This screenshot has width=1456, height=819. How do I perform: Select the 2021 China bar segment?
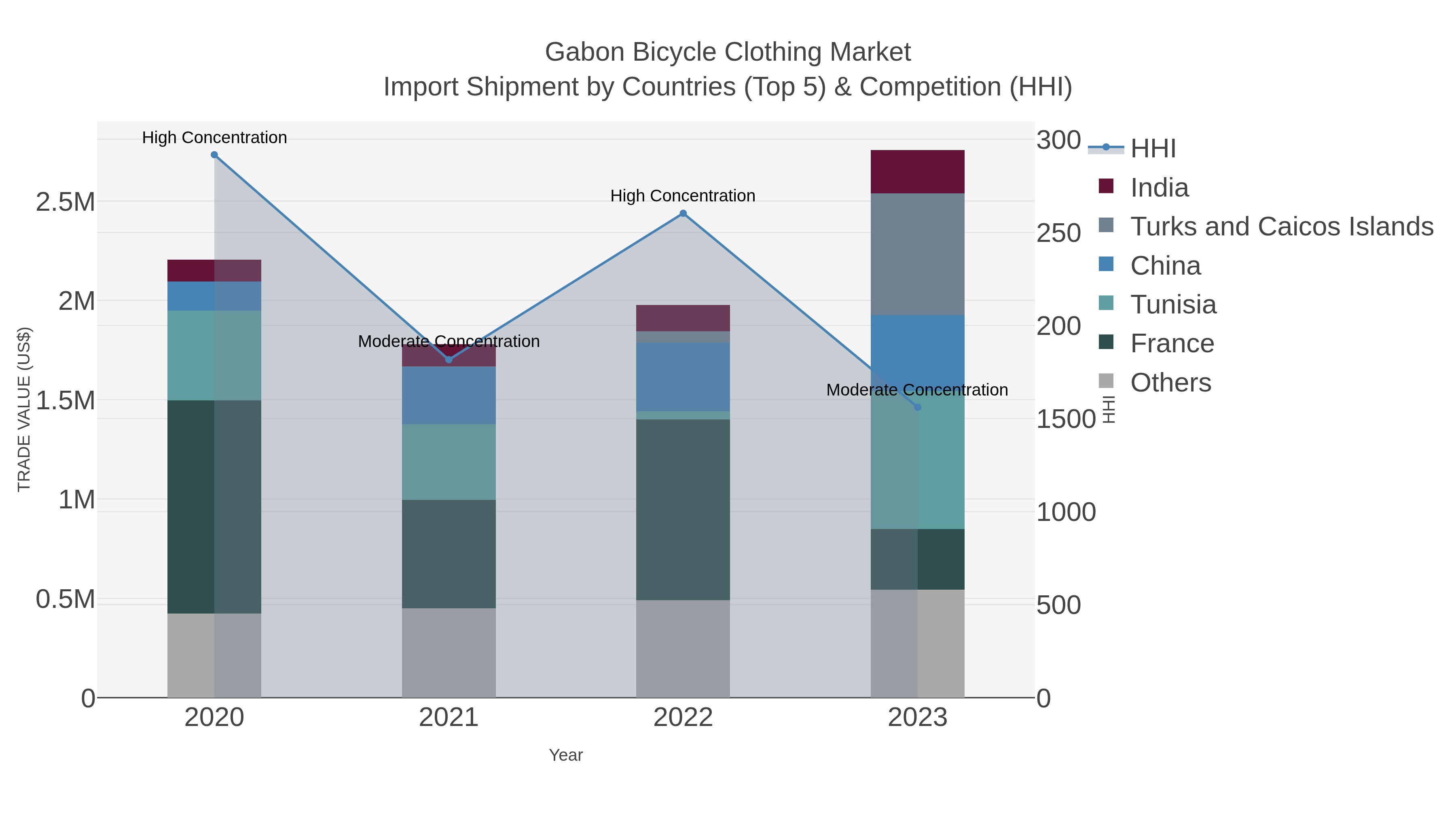[449, 396]
